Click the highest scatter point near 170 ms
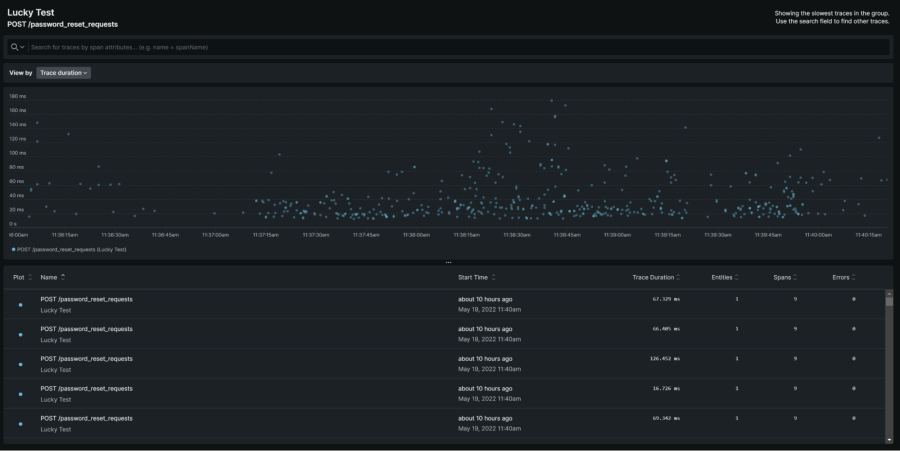This screenshot has width=900, height=451. (551, 100)
